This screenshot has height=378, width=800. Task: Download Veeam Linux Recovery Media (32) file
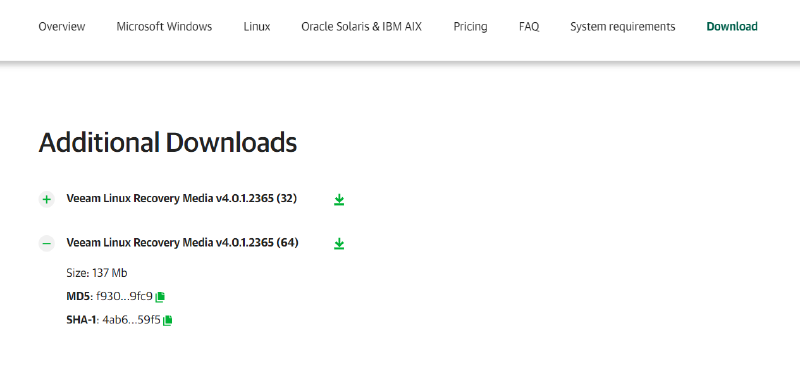tap(339, 199)
